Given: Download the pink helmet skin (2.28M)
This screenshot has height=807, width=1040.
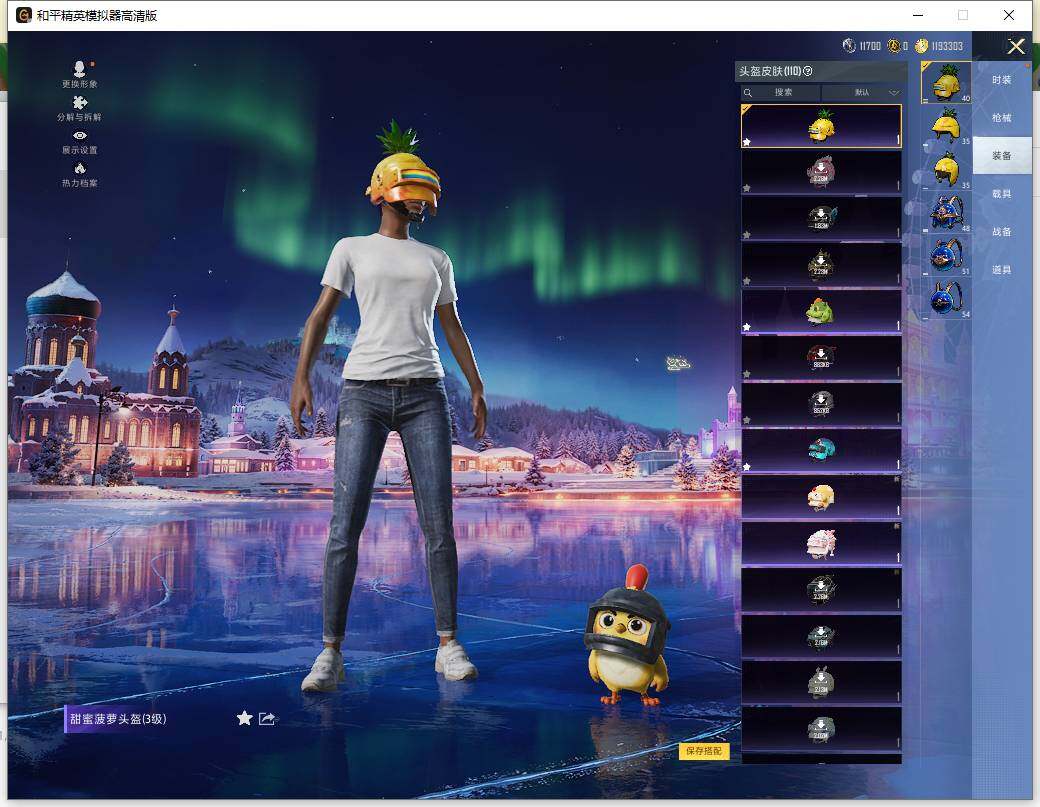Looking at the screenshot, I should [821, 172].
